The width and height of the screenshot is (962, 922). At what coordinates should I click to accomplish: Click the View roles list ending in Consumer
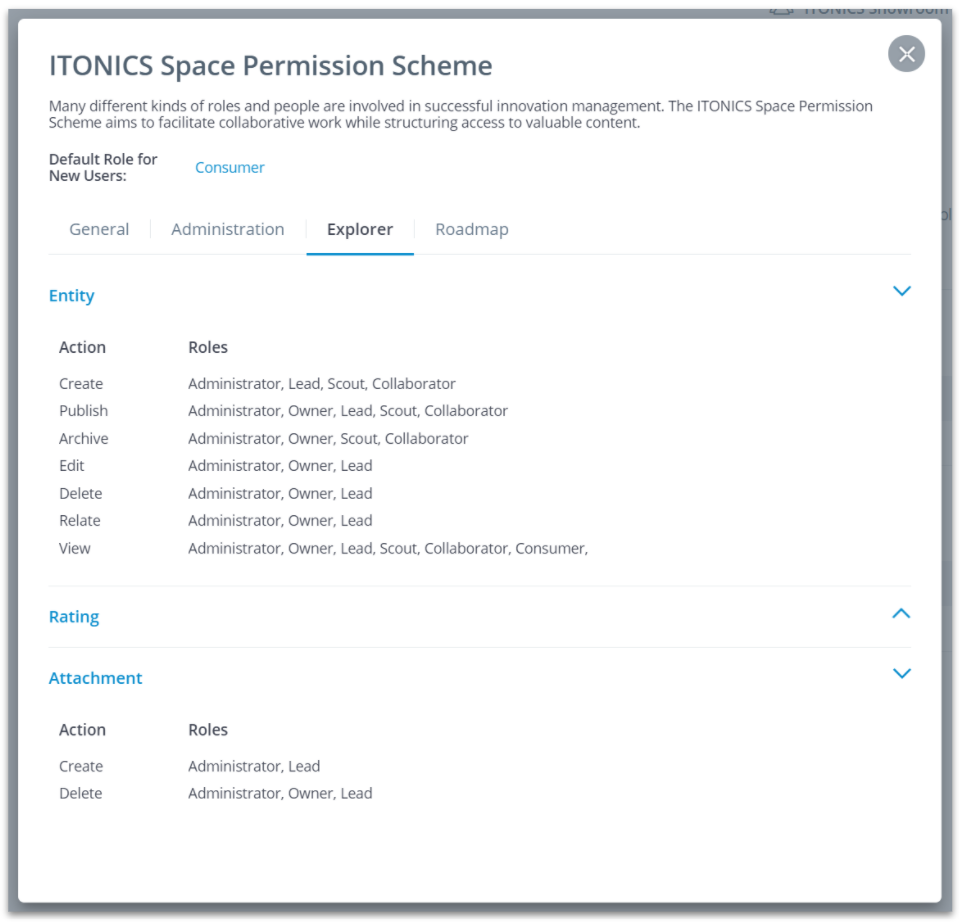tap(388, 548)
